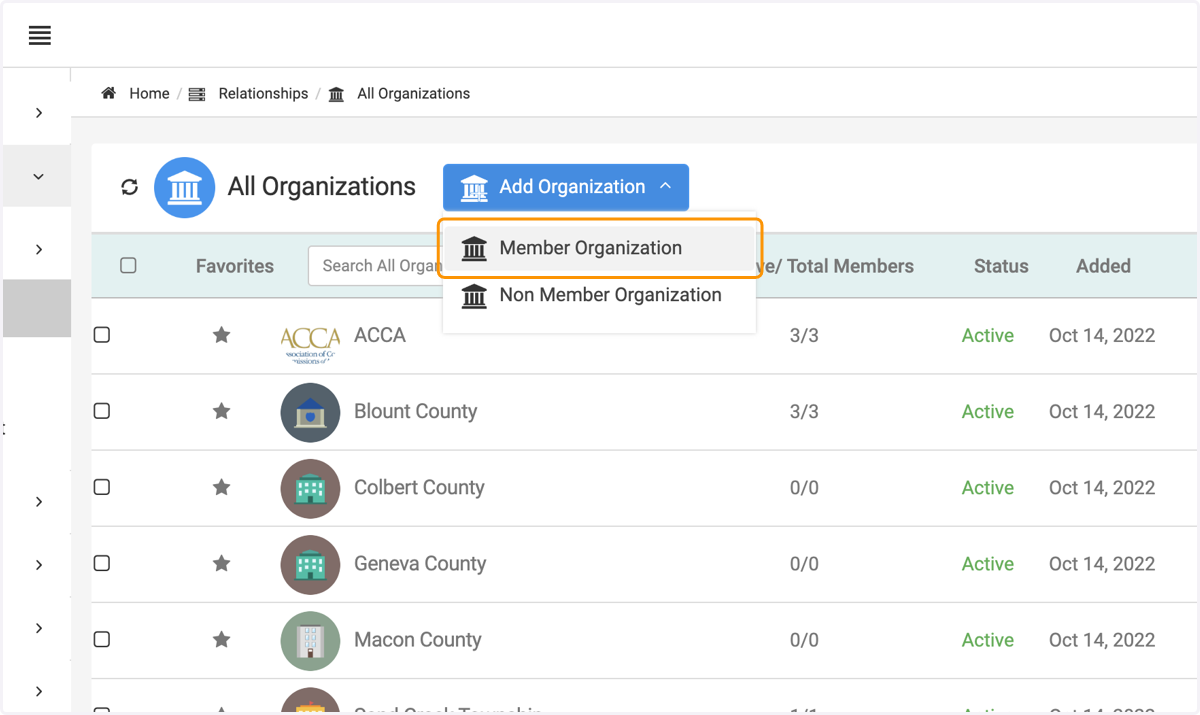The image size is (1200, 715).
Task: Check the Colbert County row checkbox
Action: tap(102, 487)
